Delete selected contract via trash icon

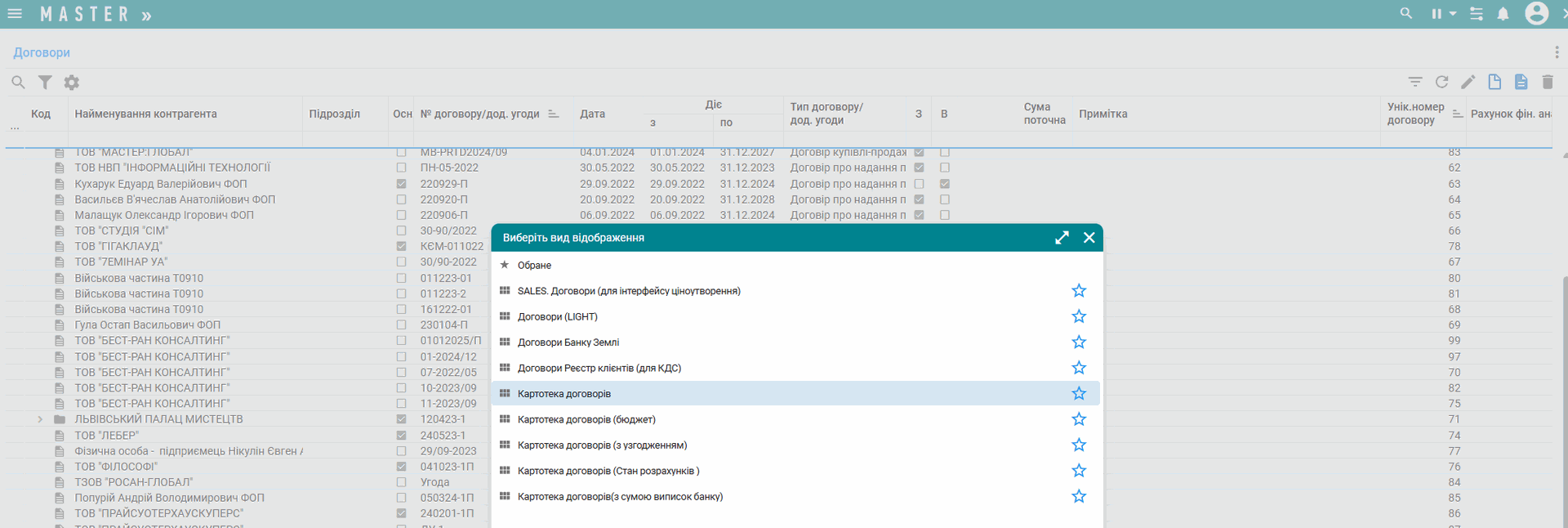1548,82
